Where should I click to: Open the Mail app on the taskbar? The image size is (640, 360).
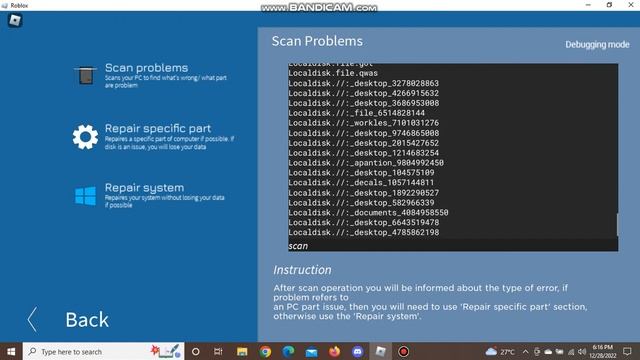tap(311, 351)
